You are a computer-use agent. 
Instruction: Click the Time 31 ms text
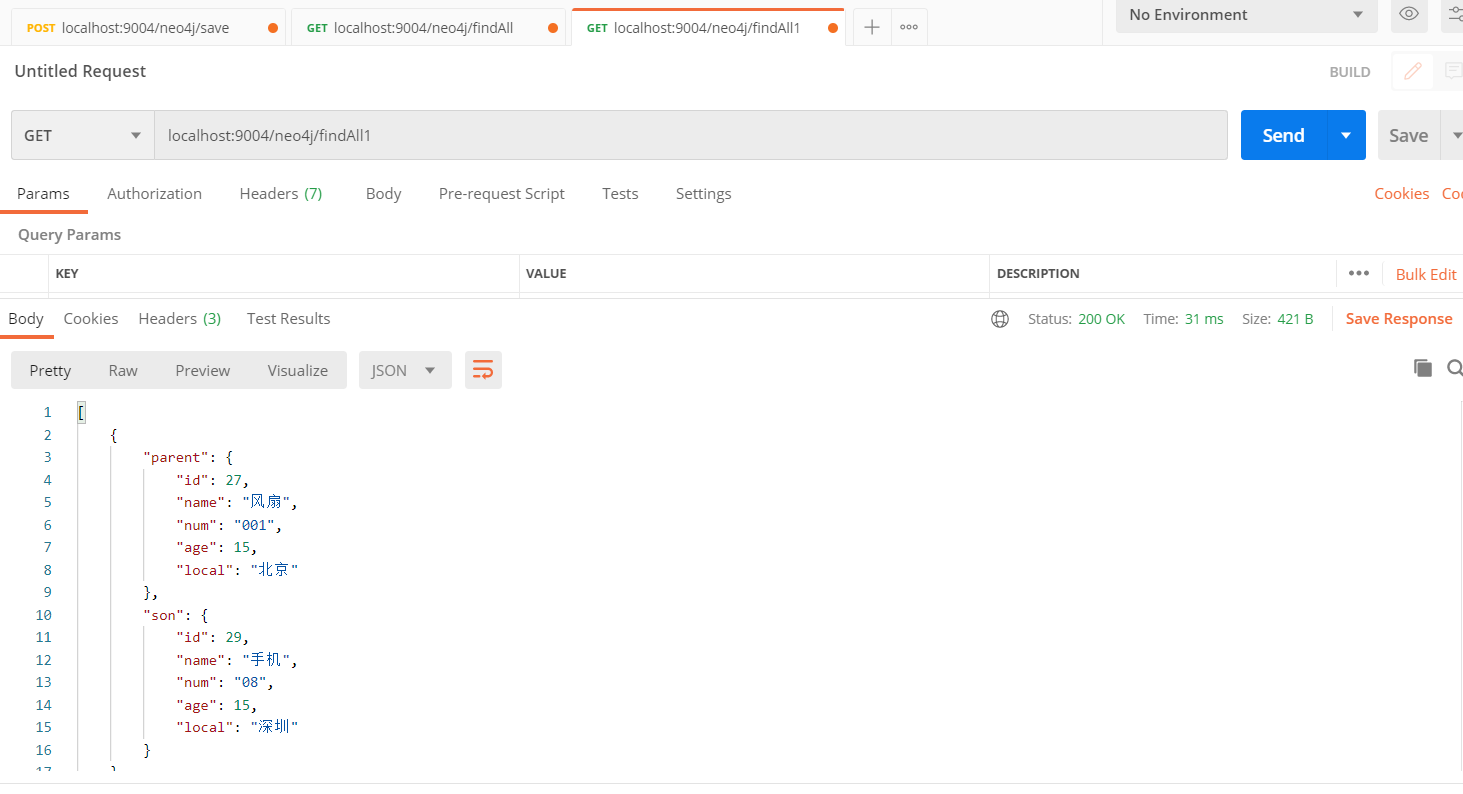pyautogui.click(x=1183, y=319)
